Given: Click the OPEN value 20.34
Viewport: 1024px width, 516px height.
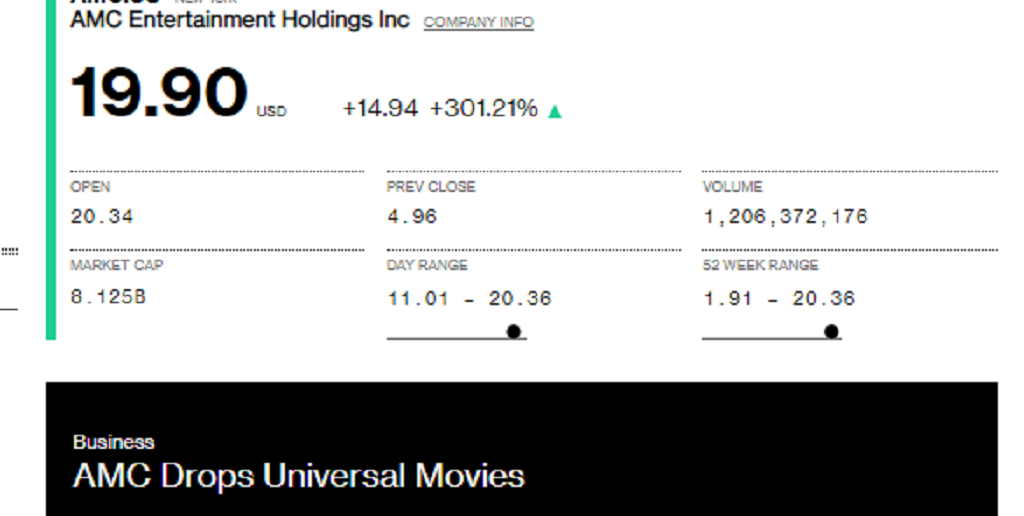Looking at the screenshot, I should (102, 216).
